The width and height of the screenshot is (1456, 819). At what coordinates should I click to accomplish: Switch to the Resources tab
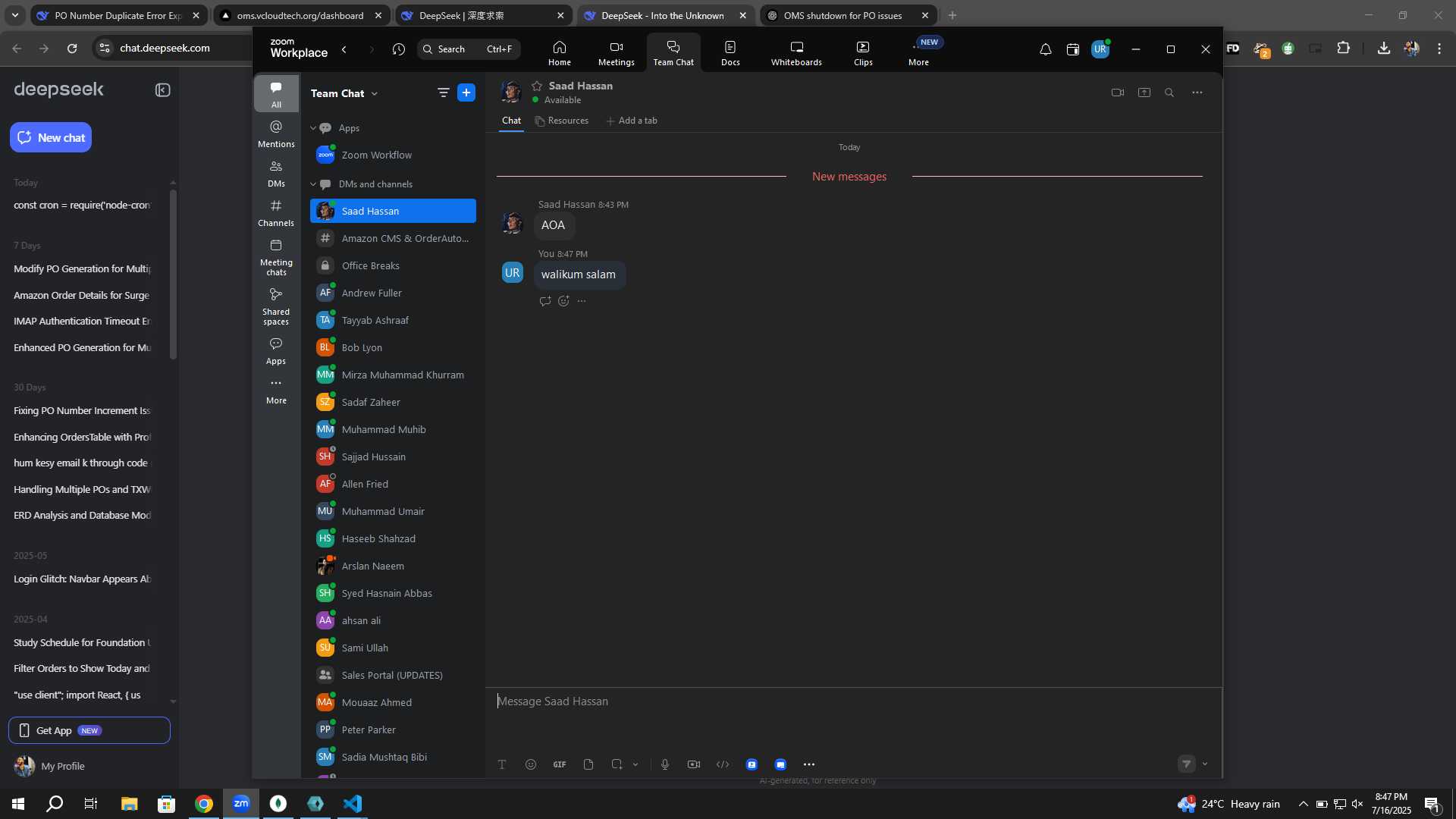(x=562, y=121)
